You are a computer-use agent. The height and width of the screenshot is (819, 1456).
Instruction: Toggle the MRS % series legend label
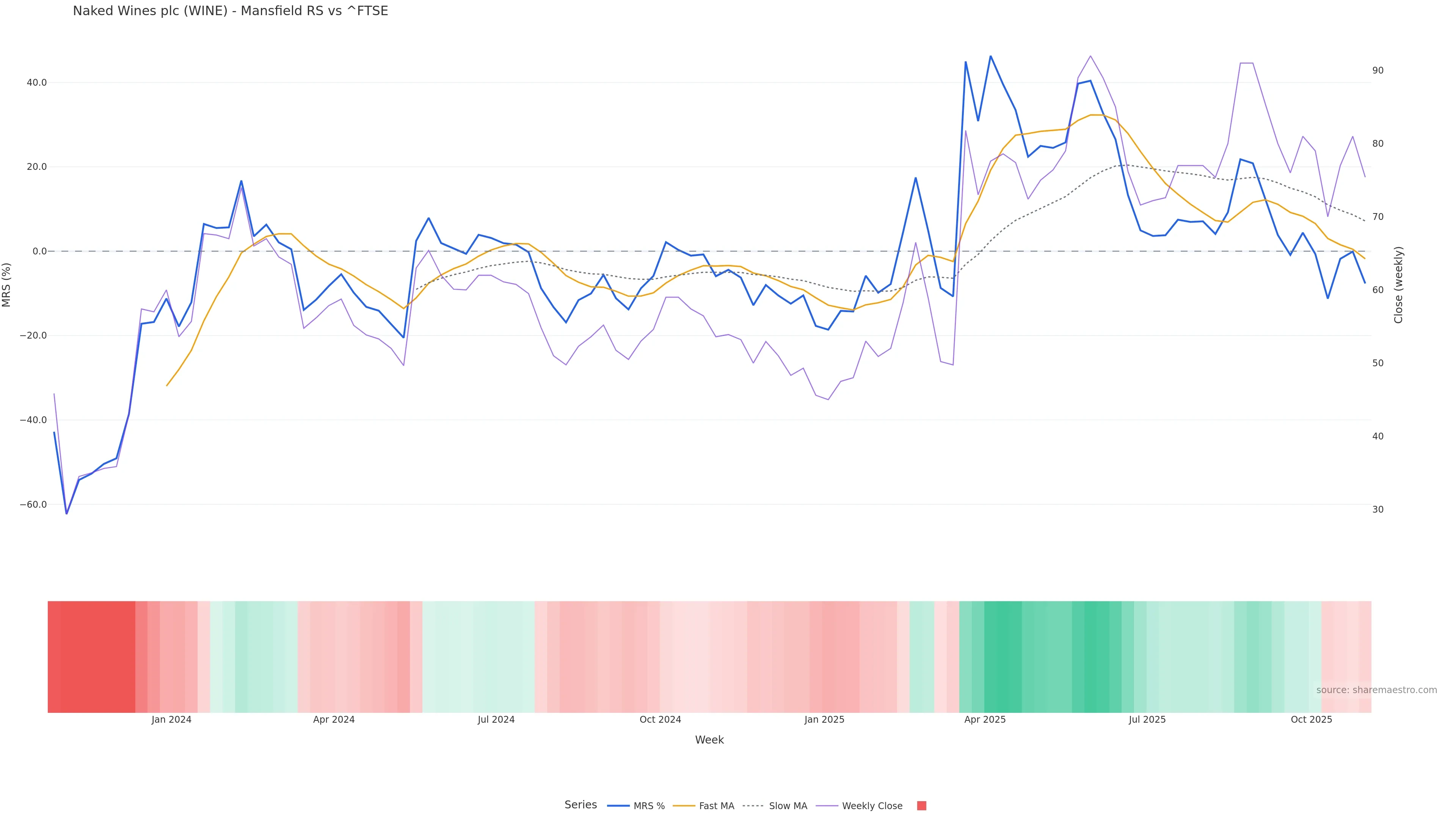pos(648,806)
